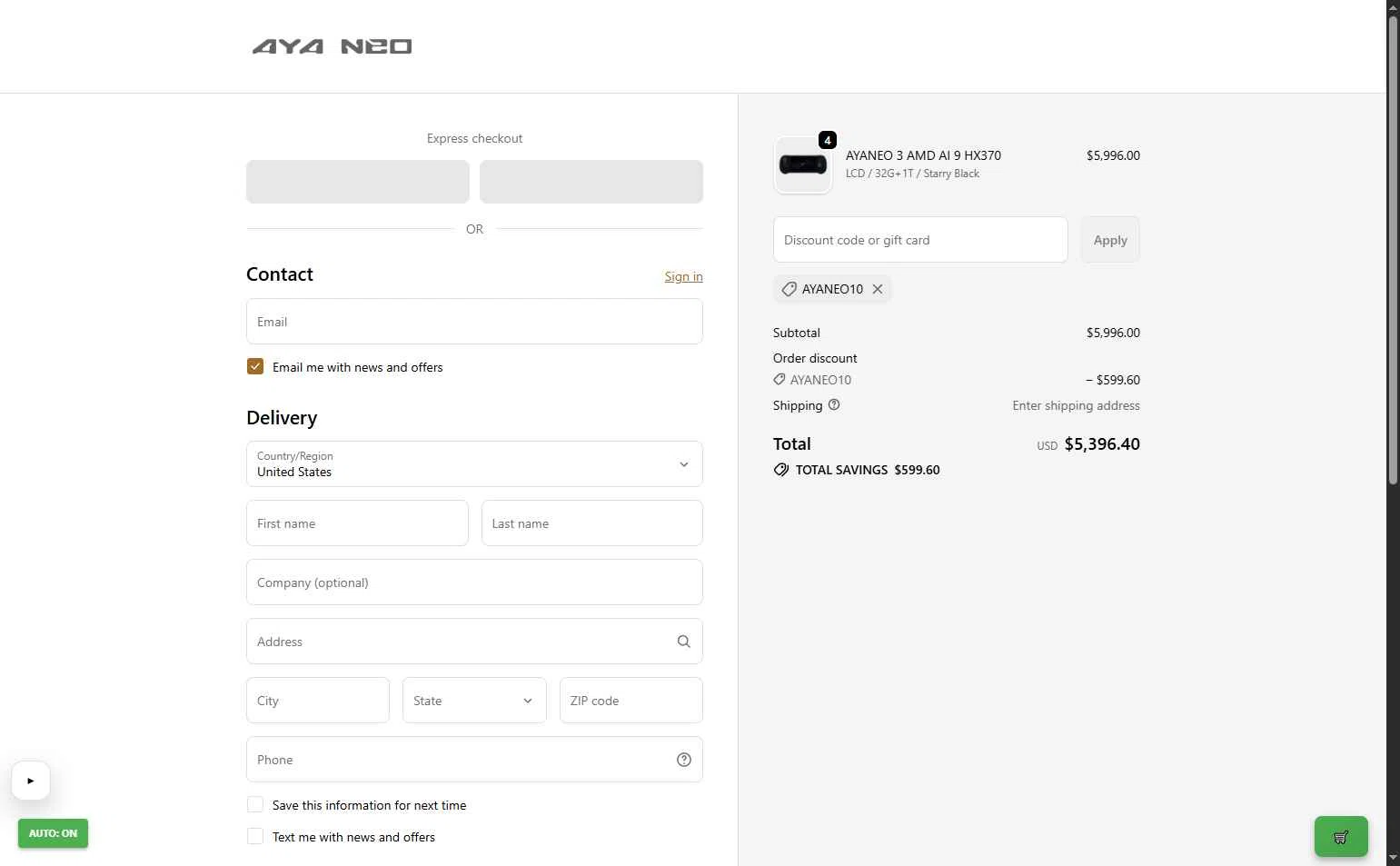The height and width of the screenshot is (866, 1400).
Task: Click the green cart floating button
Action: (1341, 837)
